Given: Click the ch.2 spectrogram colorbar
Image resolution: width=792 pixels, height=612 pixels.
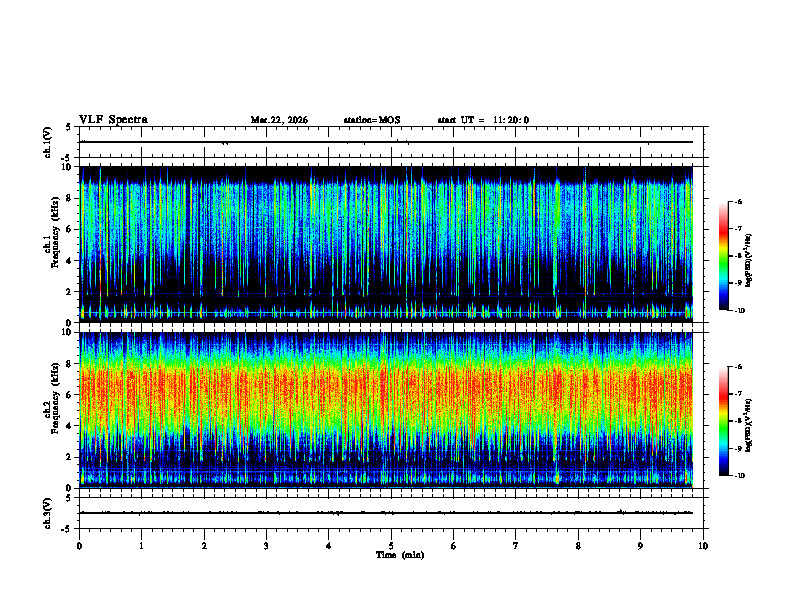Looking at the screenshot, I should [x=723, y=421].
